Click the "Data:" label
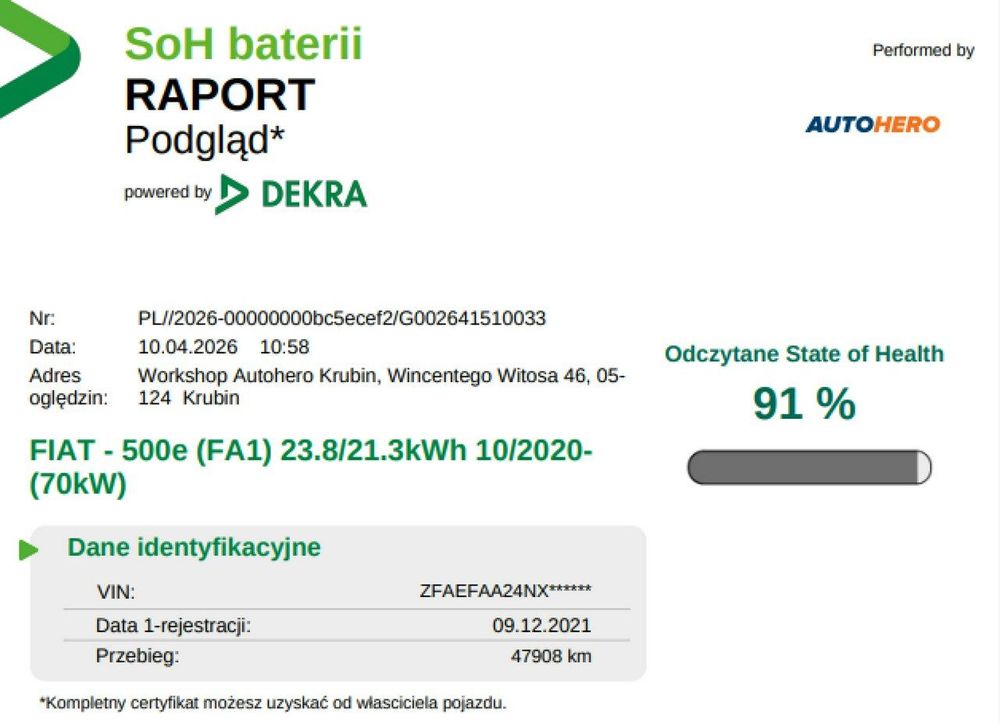1000x723 pixels. click(52, 347)
